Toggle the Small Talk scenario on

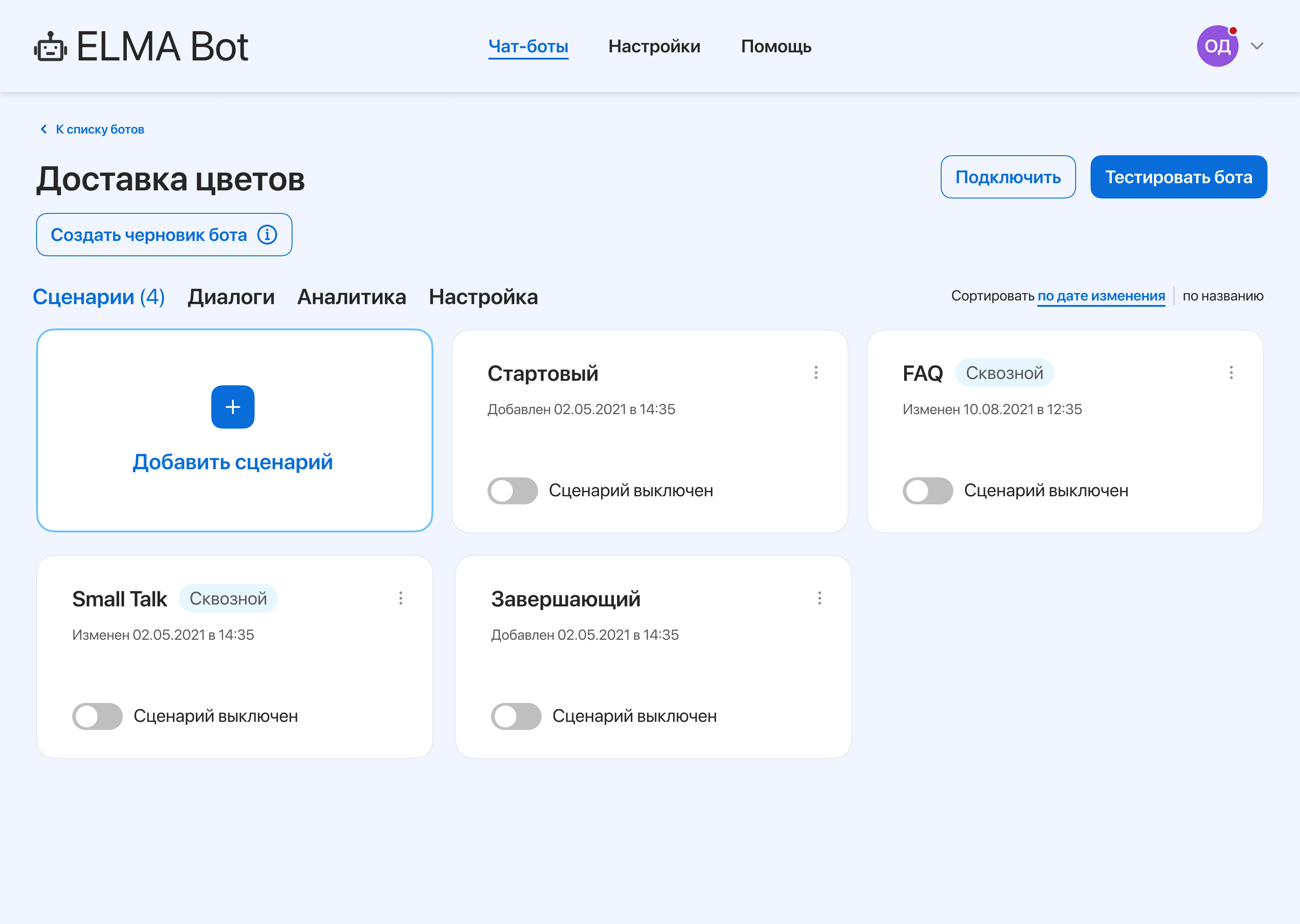coord(97,716)
